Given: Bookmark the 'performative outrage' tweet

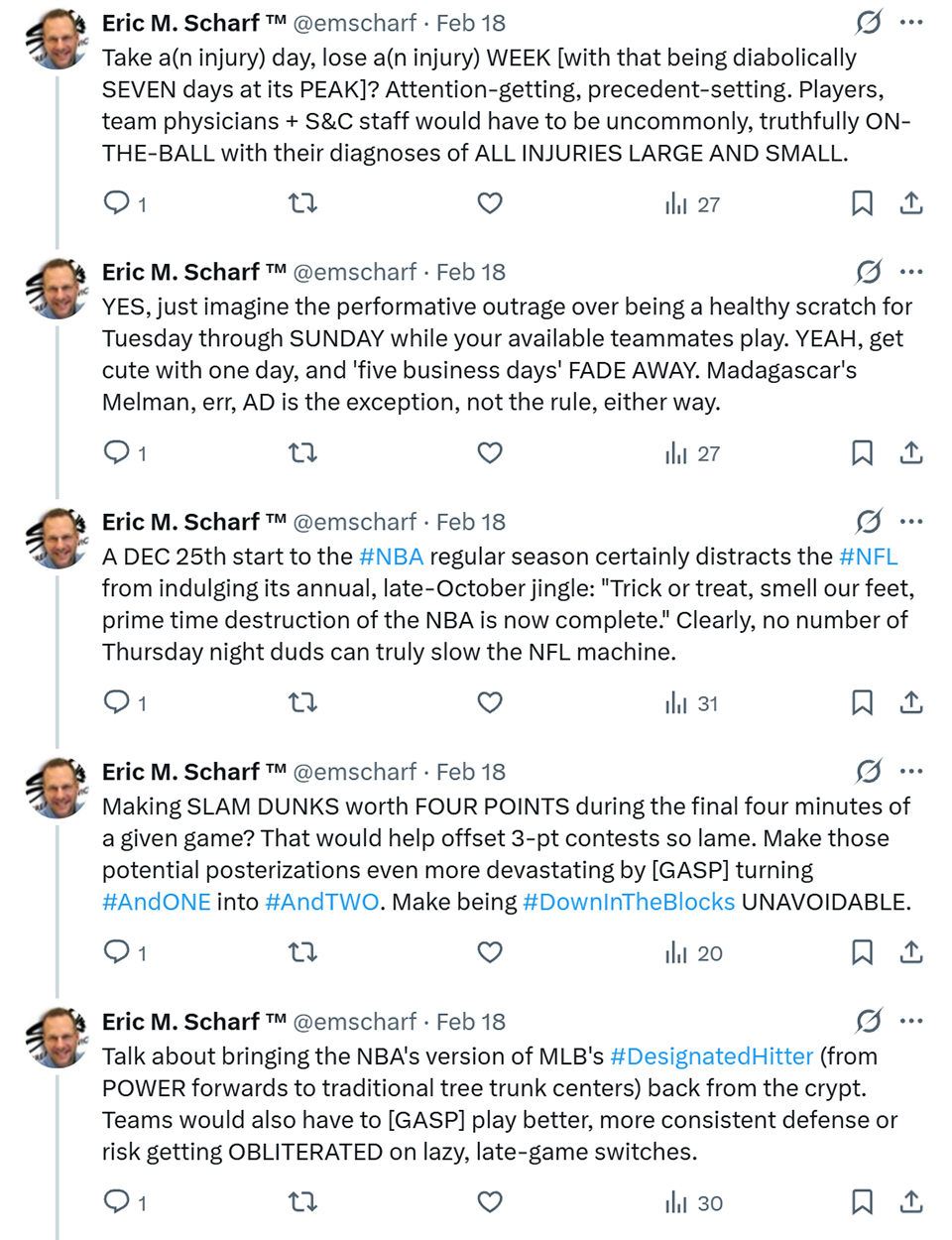Looking at the screenshot, I should coord(862,453).
